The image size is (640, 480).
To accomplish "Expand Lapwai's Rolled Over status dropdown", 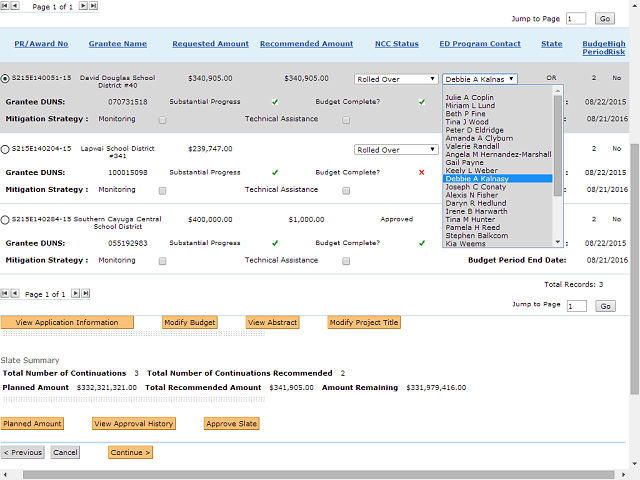I will (396, 149).
